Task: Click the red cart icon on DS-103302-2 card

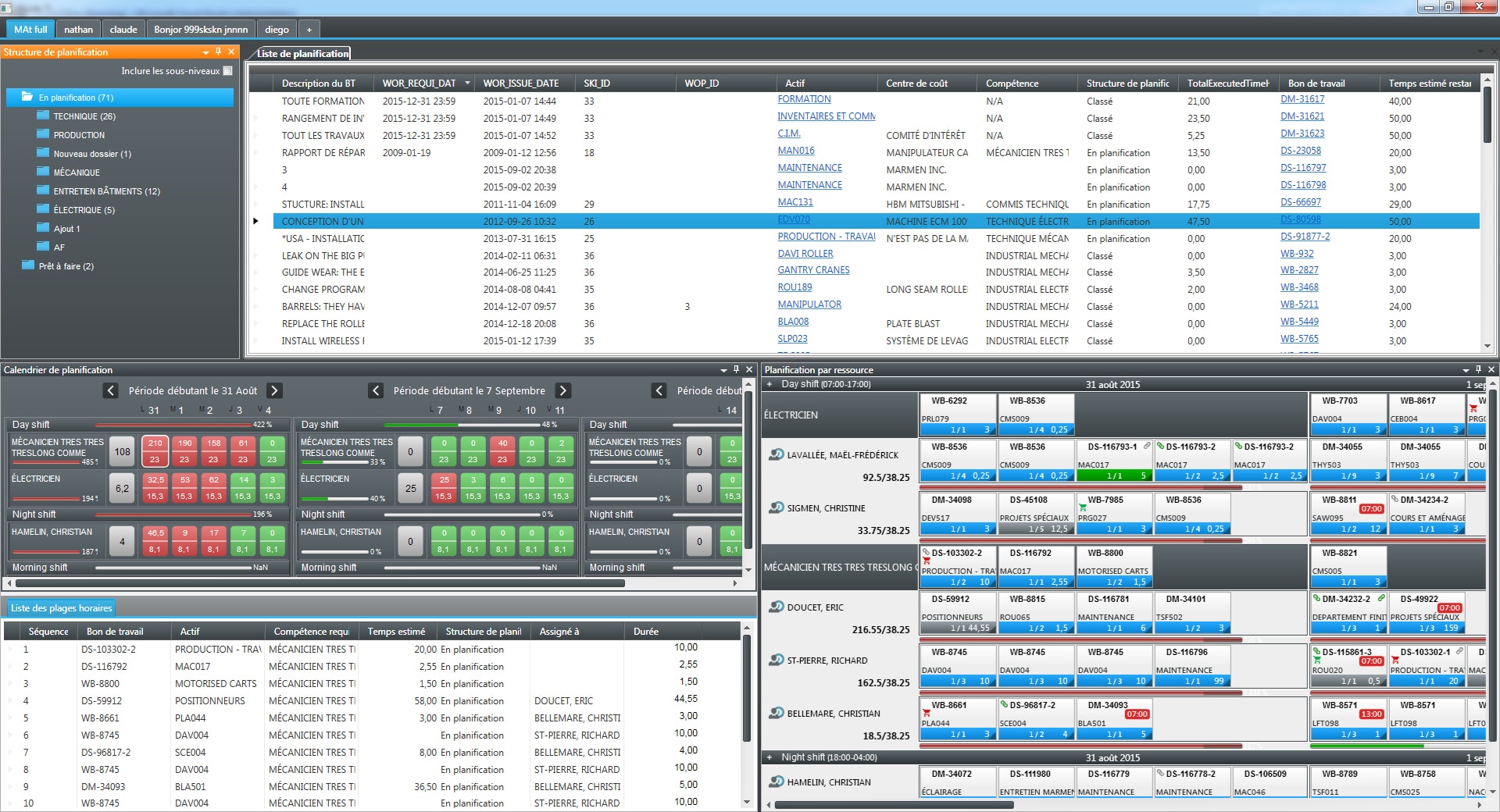Action: tap(927, 561)
